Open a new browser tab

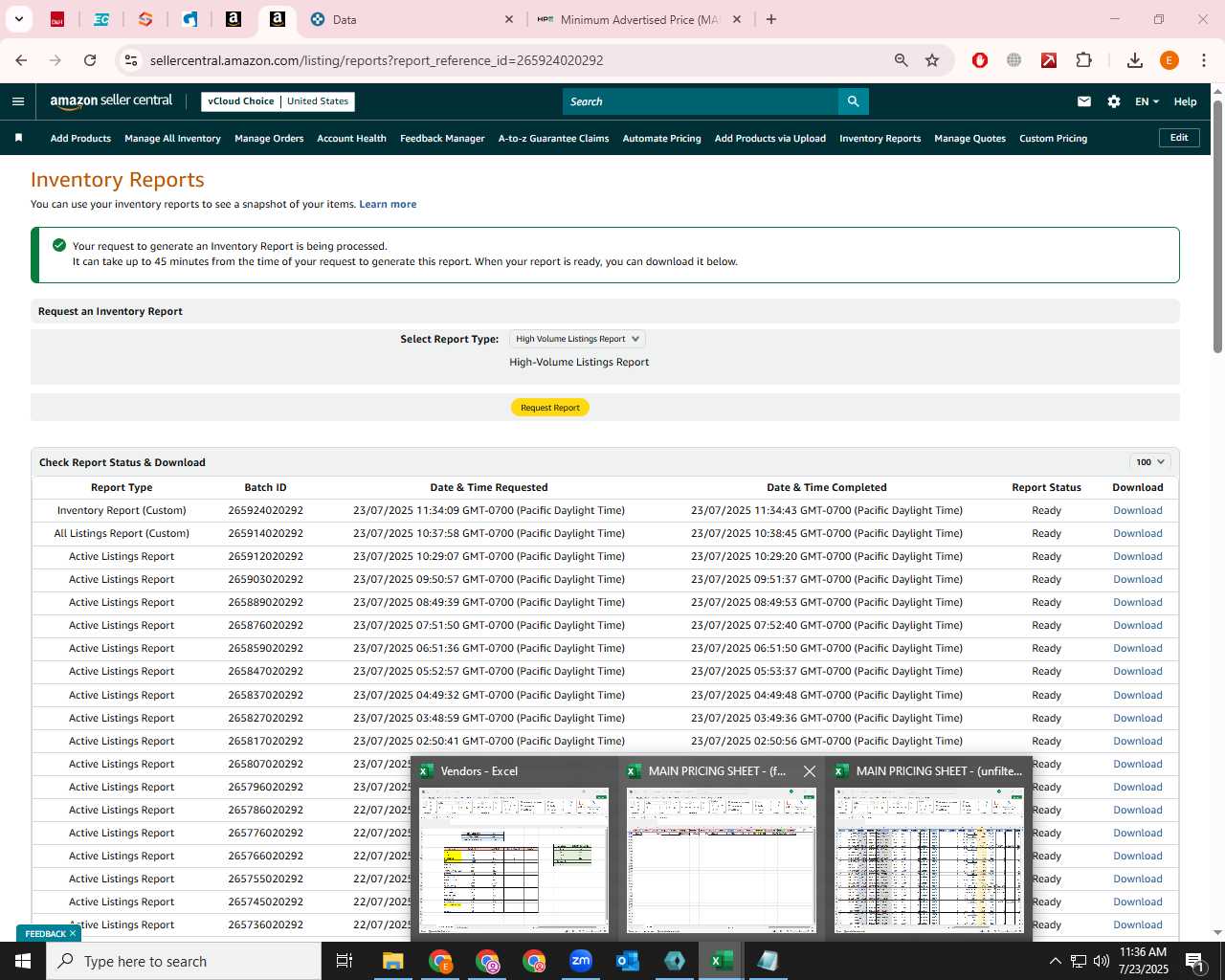pyautogui.click(x=771, y=19)
